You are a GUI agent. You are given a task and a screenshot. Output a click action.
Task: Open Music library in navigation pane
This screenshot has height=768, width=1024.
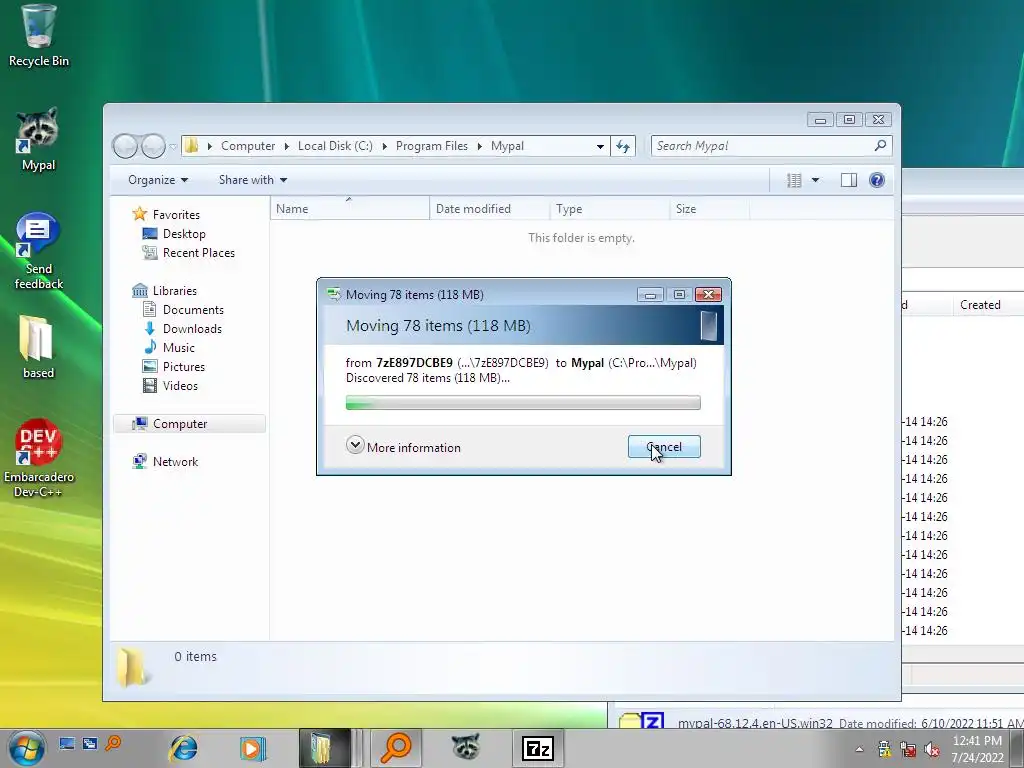(x=178, y=347)
